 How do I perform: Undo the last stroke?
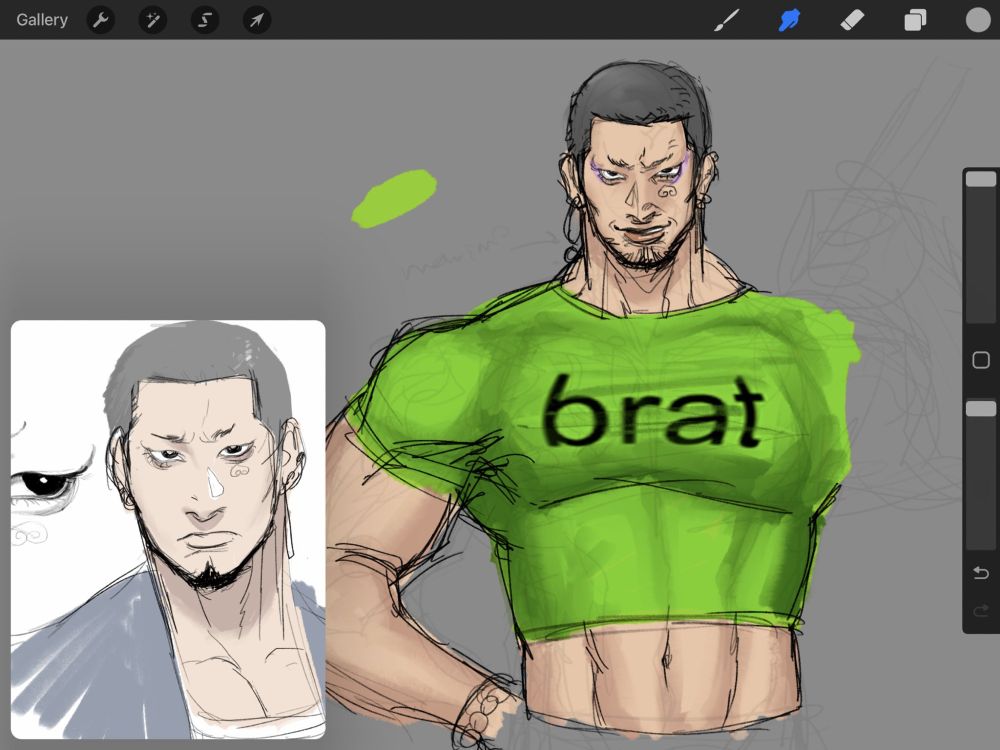pos(981,573)
